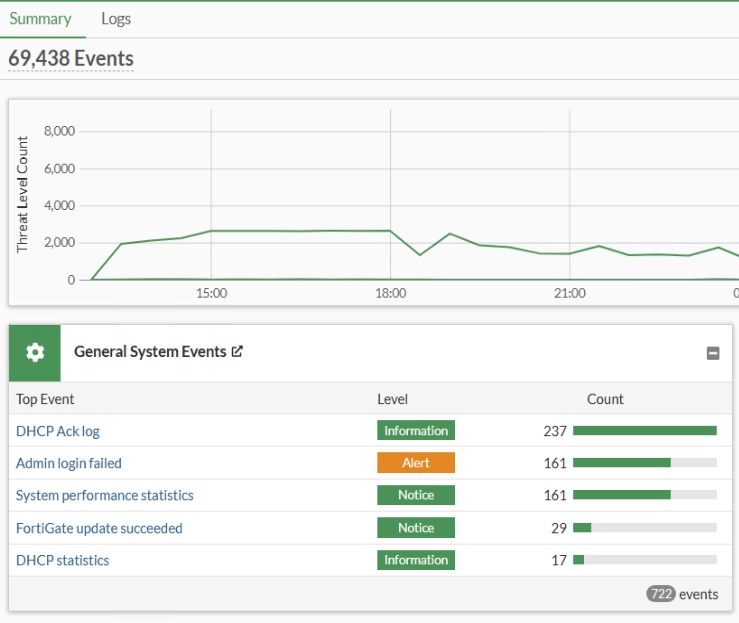Open General System Events external link icon
Image resolution: width=739 pixels, height=623 pixels.
[237, 352]
